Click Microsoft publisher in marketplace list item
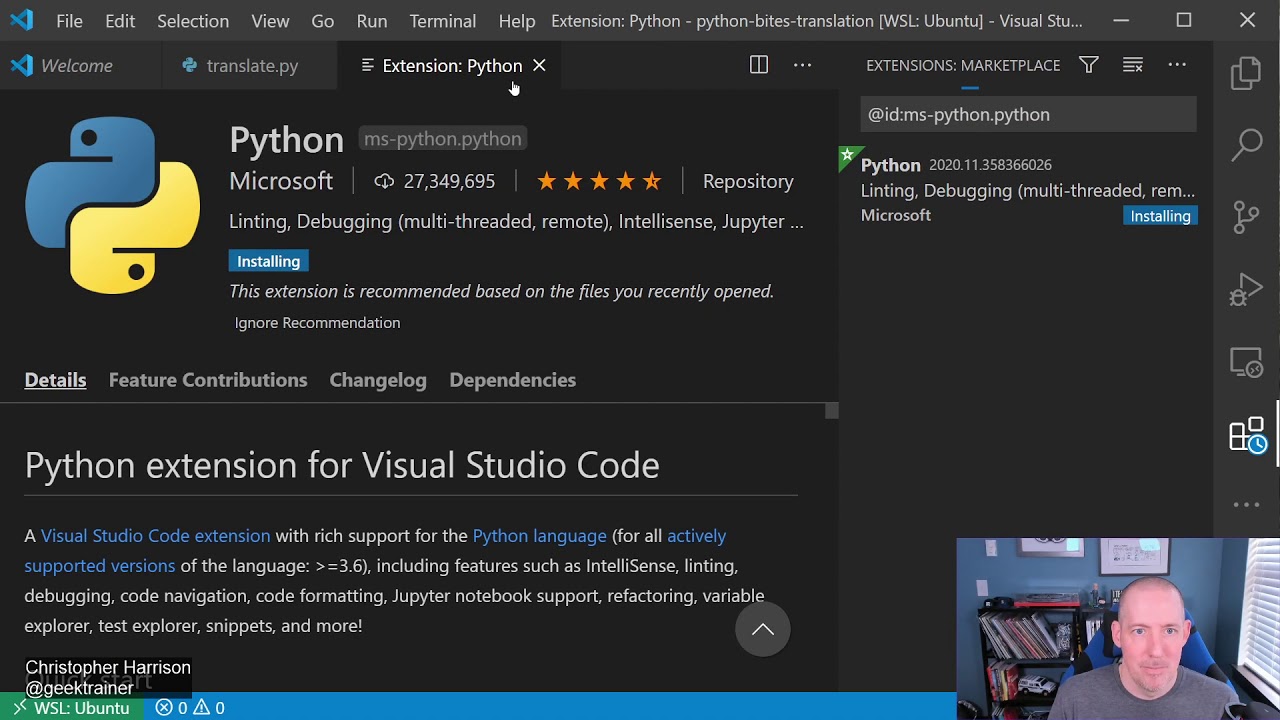Image resolution: width=1280 pixels, height=720 pixels. 896,215
